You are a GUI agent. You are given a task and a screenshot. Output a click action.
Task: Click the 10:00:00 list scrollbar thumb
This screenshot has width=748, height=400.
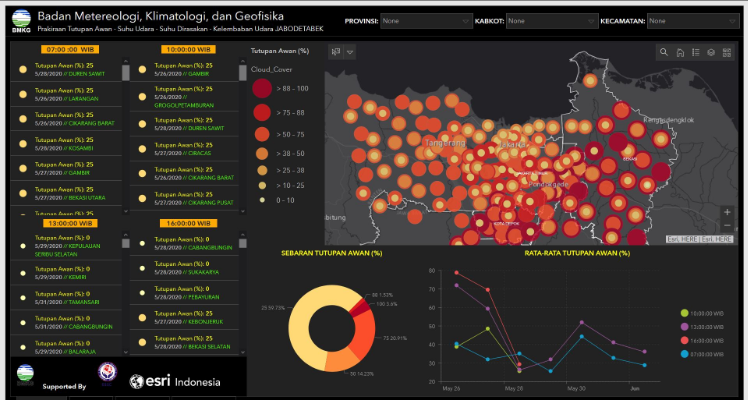pos(243,73)
